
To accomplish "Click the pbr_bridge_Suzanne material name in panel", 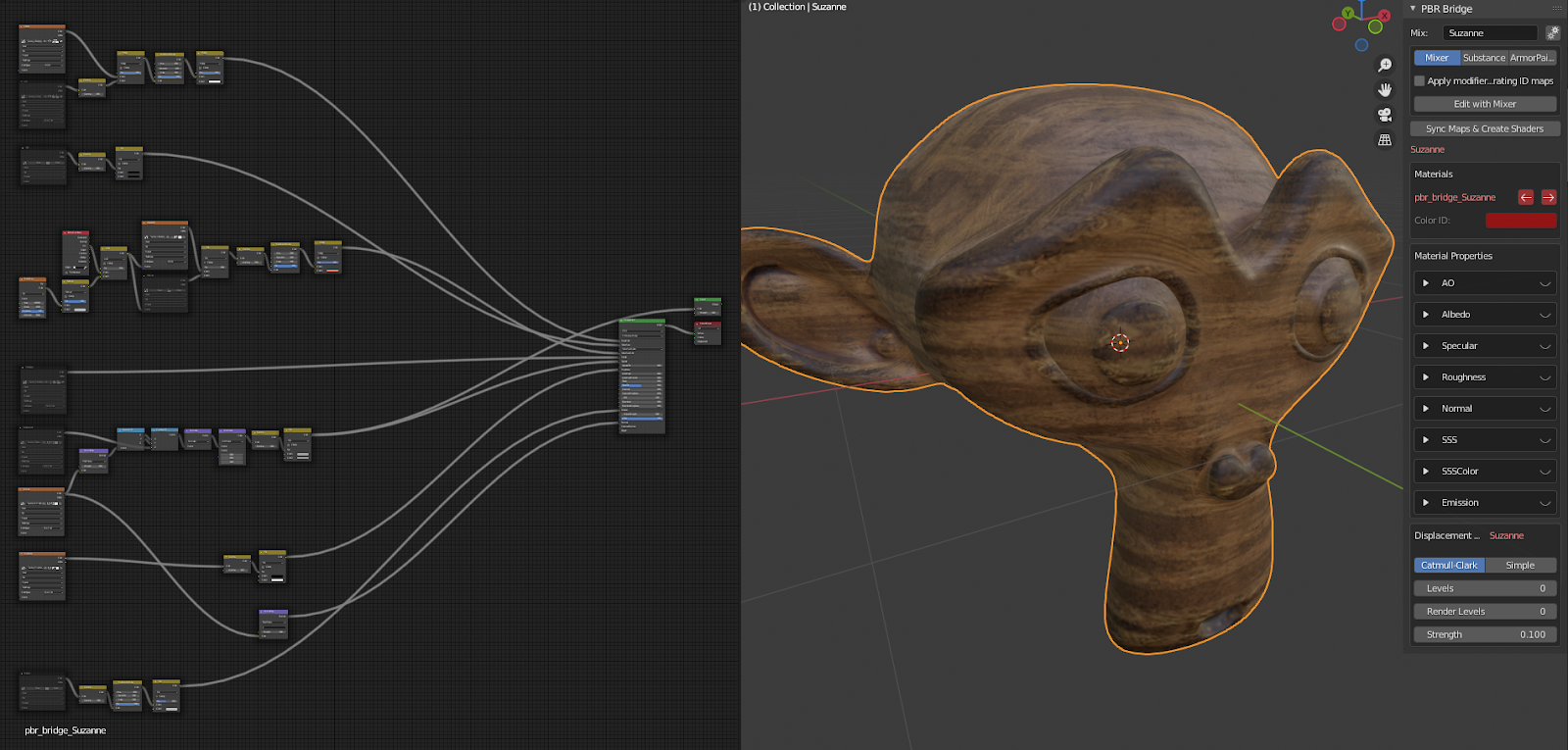I will pos(1455,198).
